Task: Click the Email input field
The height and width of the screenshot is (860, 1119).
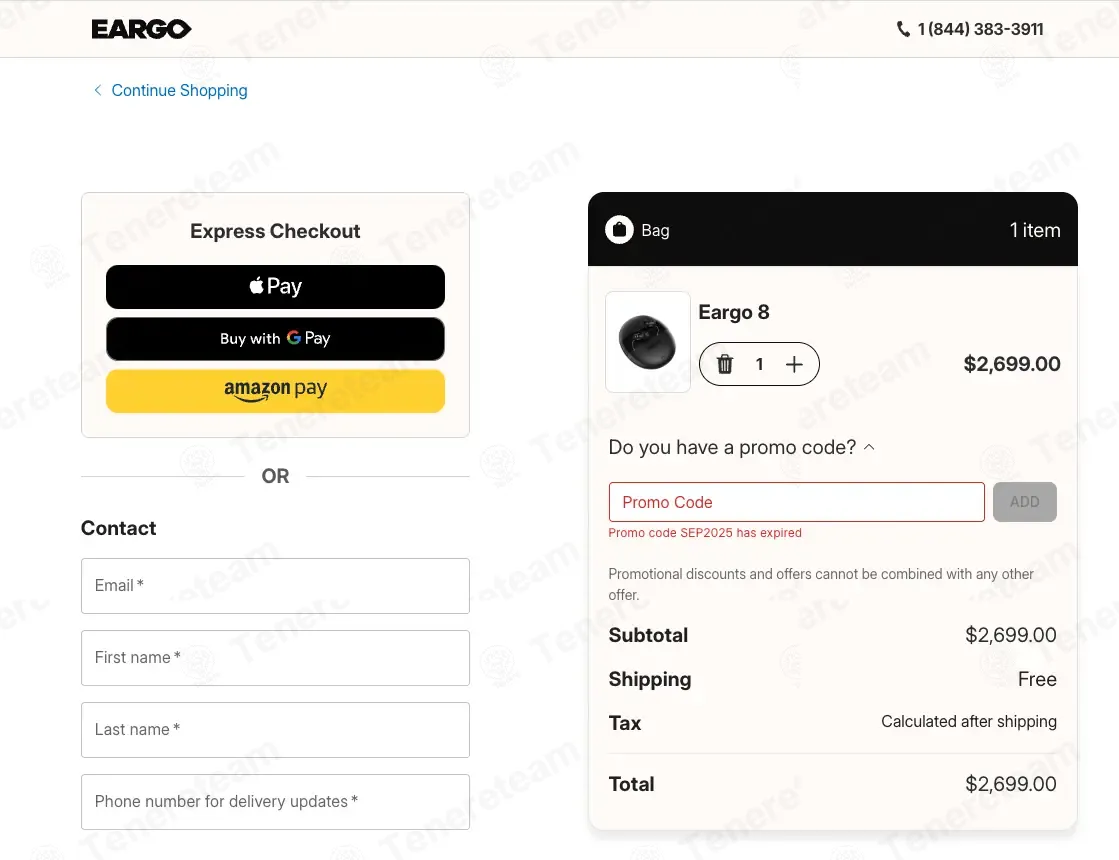Action: tap(275, 586)
